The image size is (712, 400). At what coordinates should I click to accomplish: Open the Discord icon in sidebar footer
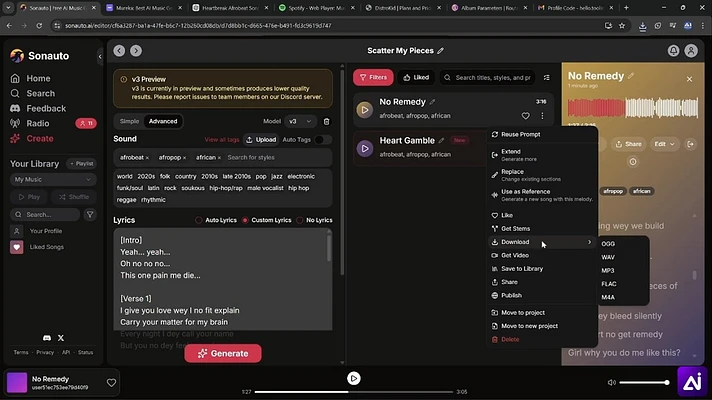click(47, 338)
